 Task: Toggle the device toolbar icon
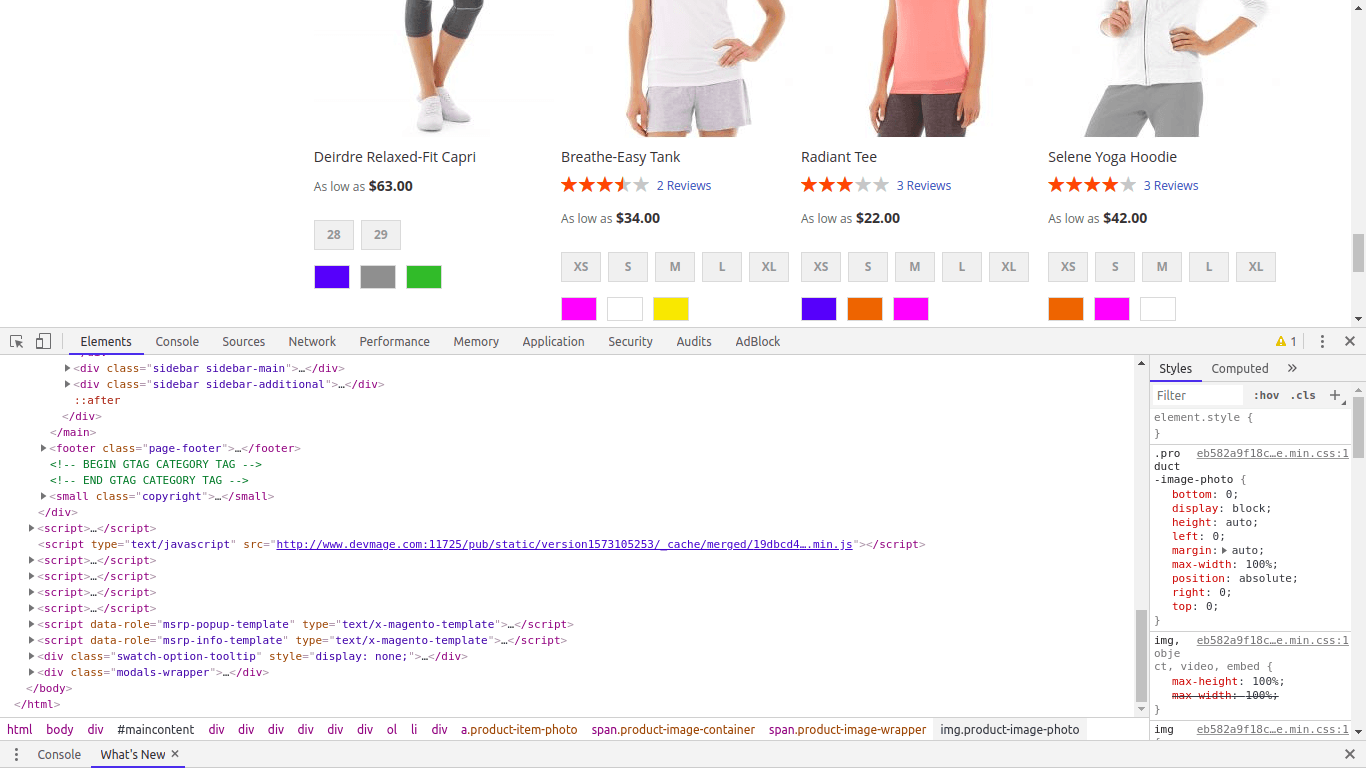pyautogui.click(x=43, y=341)
